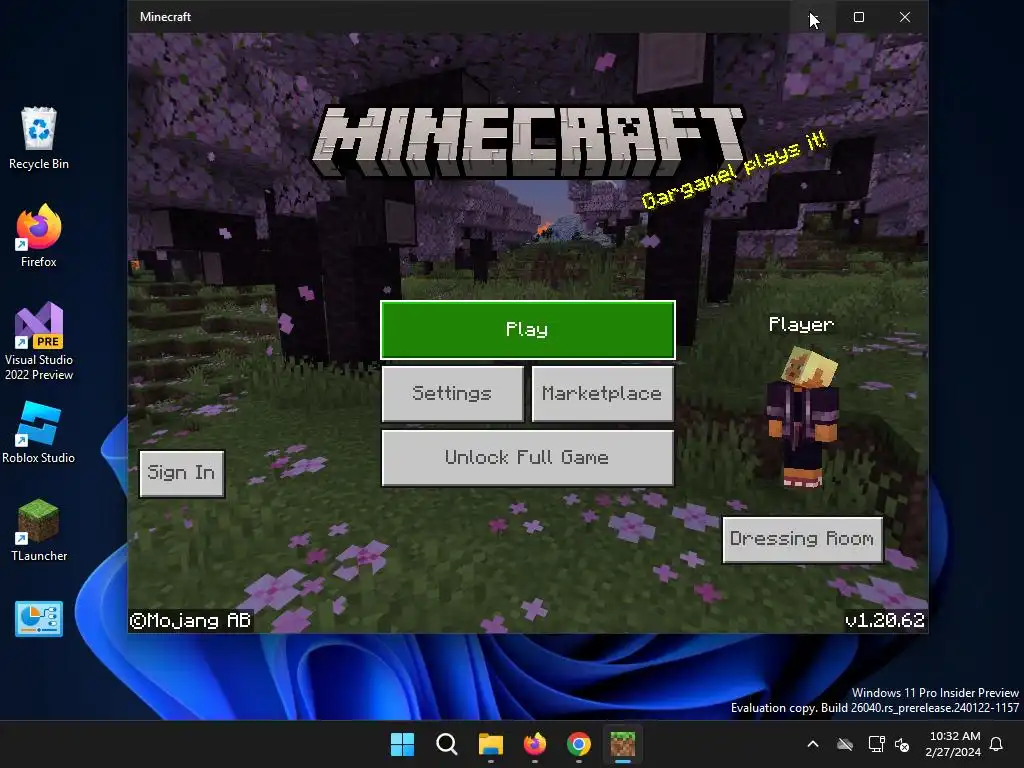Click the Minecraft window title text
The image size is (1024, 768).
(165, 17)
